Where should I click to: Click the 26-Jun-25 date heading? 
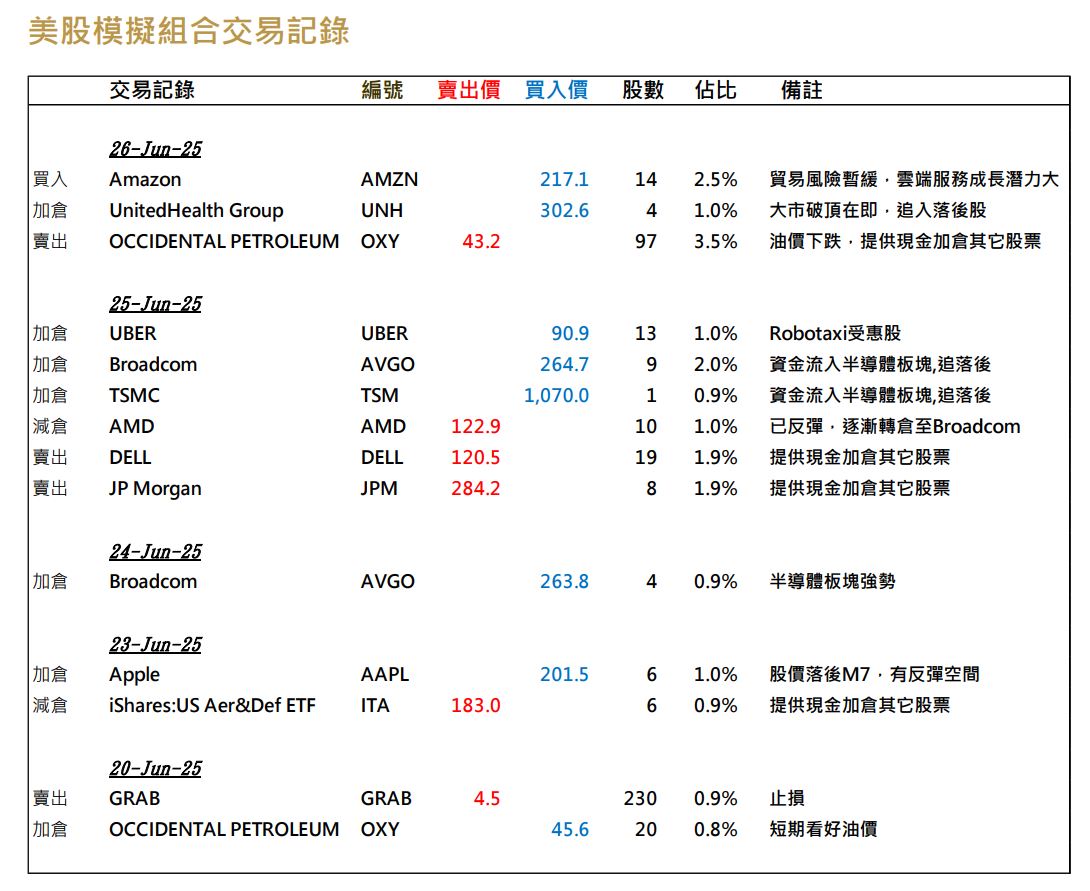tap(156, 149)
